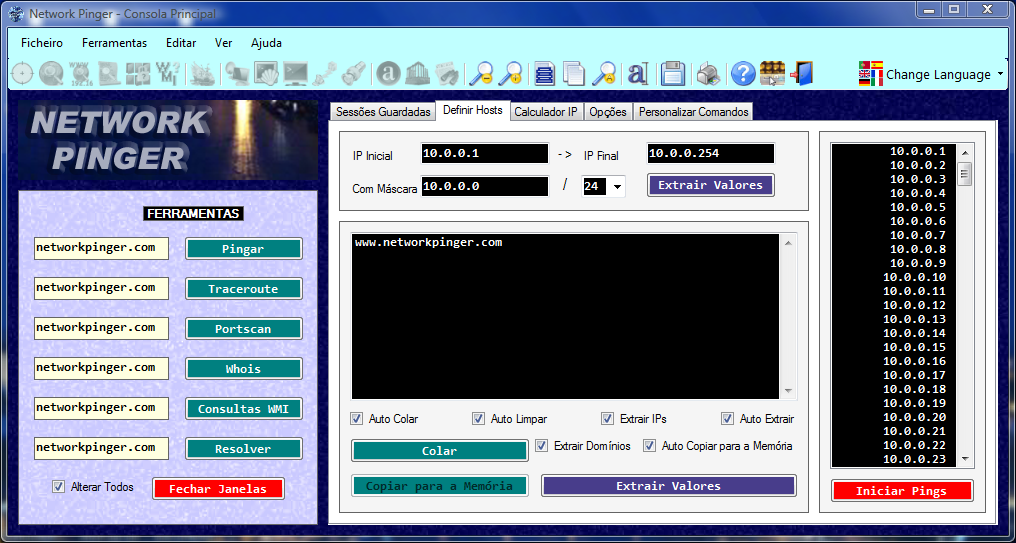Click the Whois button
This screenshot has height=543, width=1016.
pyautogui.click(x=244, y=369)
